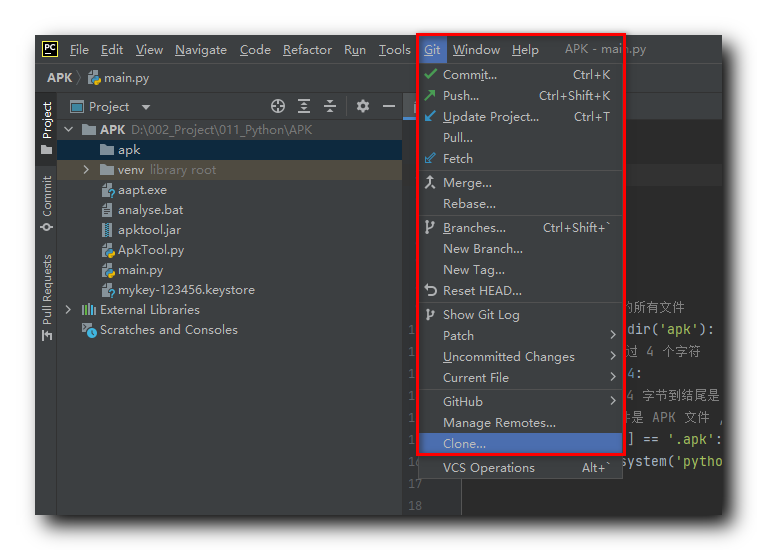Viewport: 757px width, 550px height.
Task: Click the blue Update Project arrow icon
Action: 430,116
